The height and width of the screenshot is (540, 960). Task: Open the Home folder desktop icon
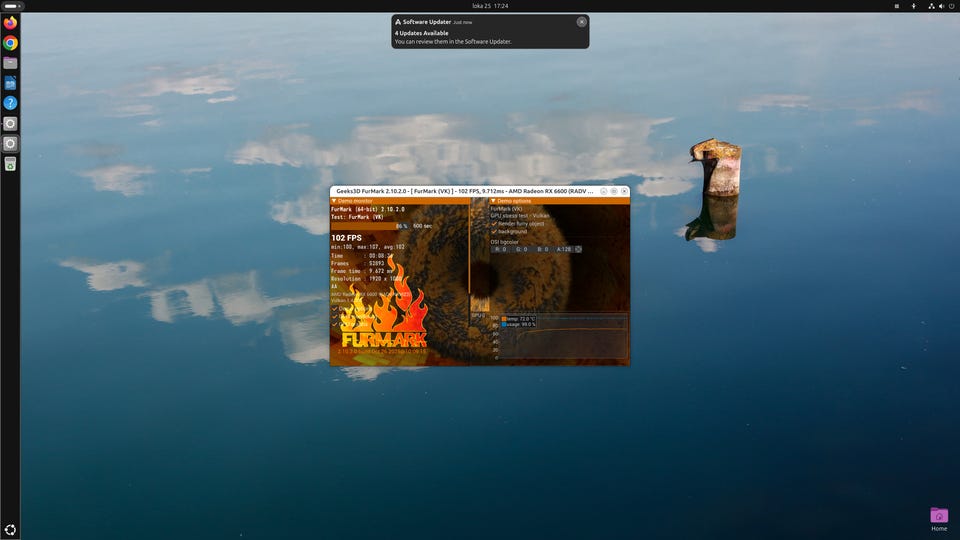939,519
